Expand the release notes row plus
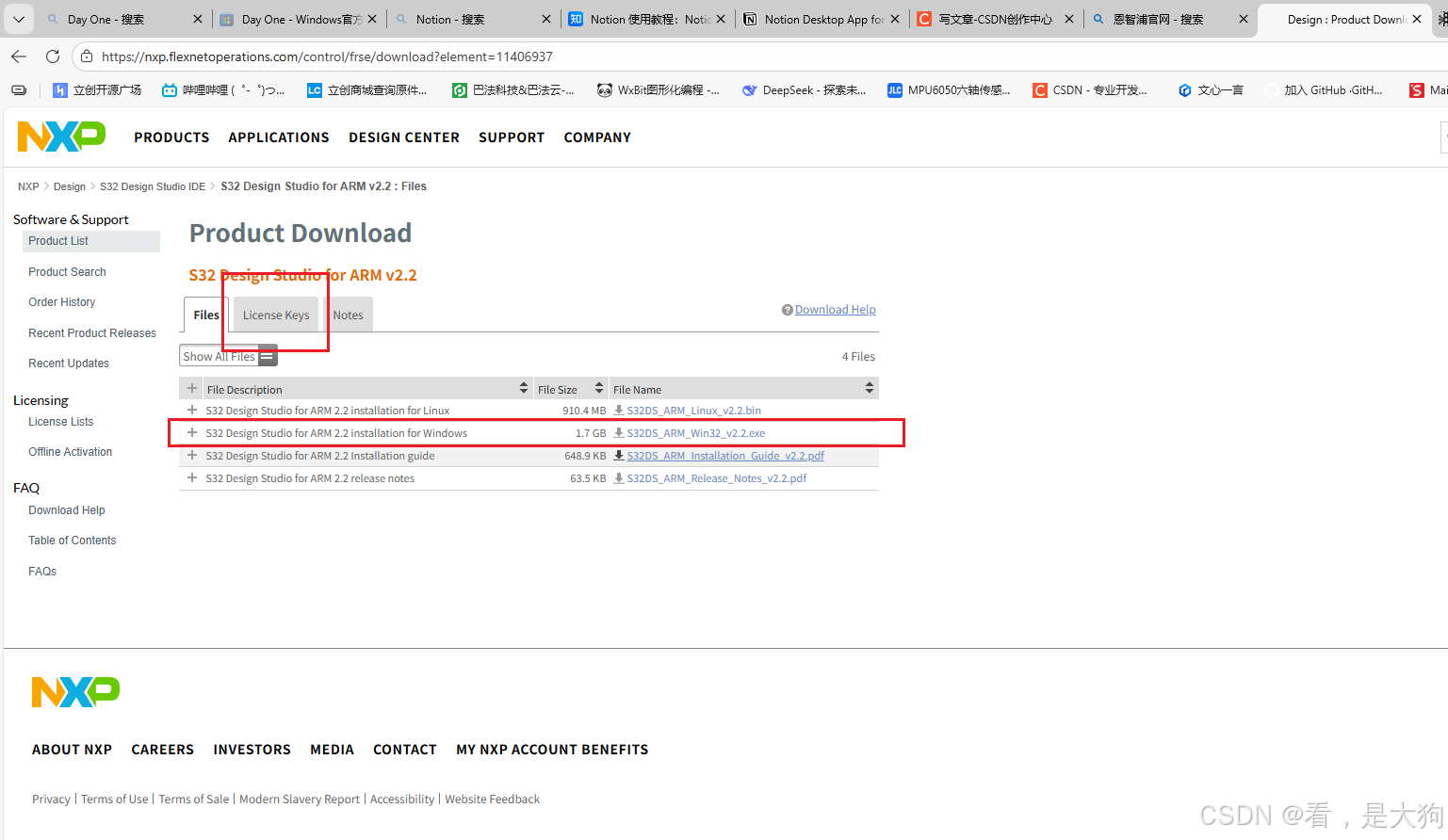Screen dimensions: 1448x840 tap(192, 478)
